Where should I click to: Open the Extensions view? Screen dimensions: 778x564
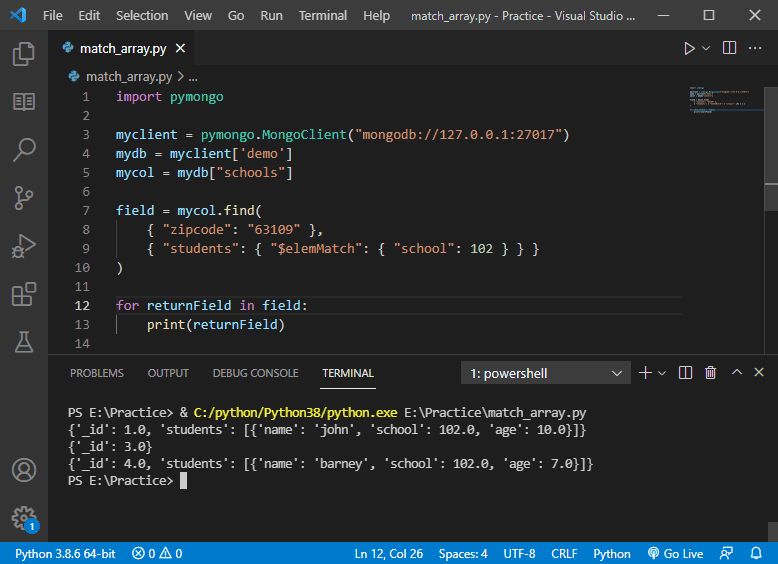23,294
